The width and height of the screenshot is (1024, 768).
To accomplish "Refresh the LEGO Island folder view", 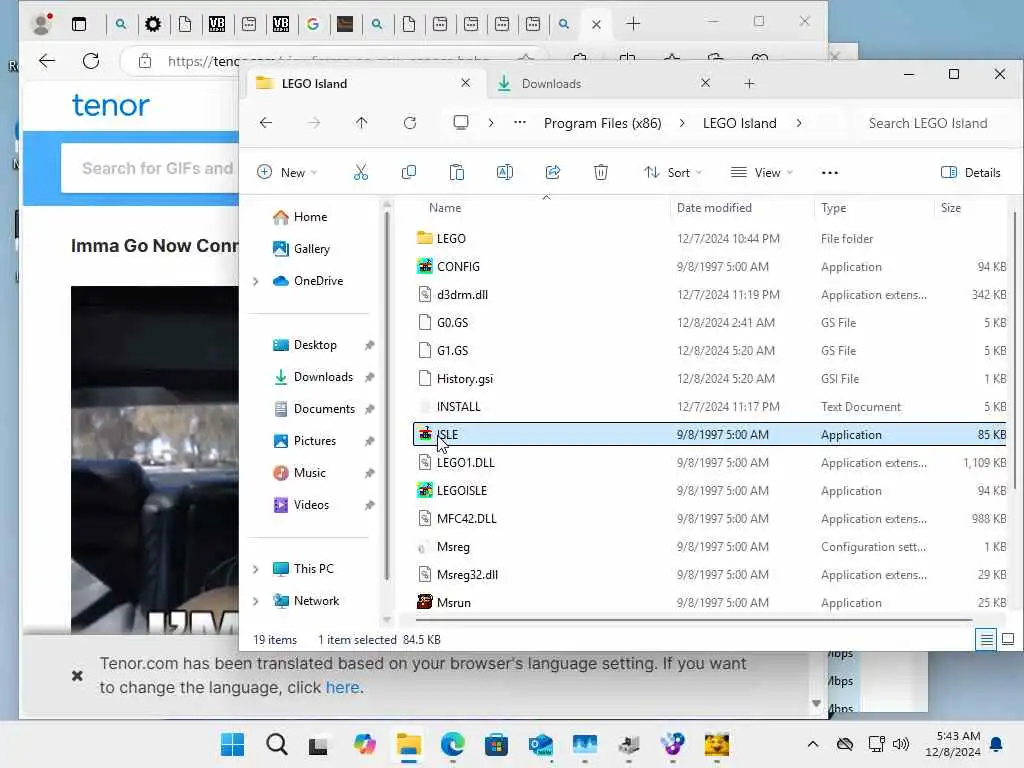I will [409, 123].
